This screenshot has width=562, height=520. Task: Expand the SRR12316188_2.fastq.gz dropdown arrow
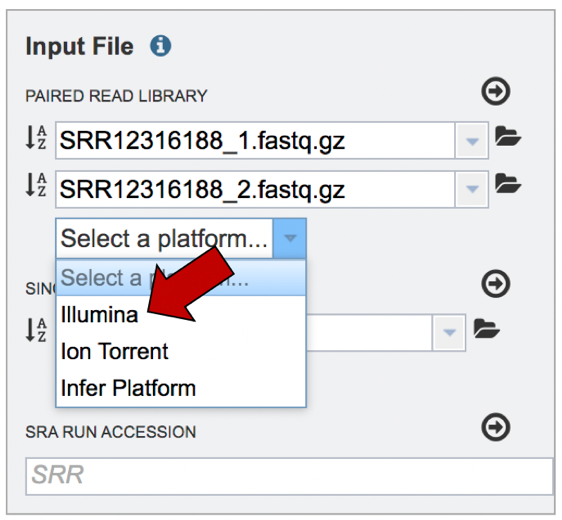[472, 189]
